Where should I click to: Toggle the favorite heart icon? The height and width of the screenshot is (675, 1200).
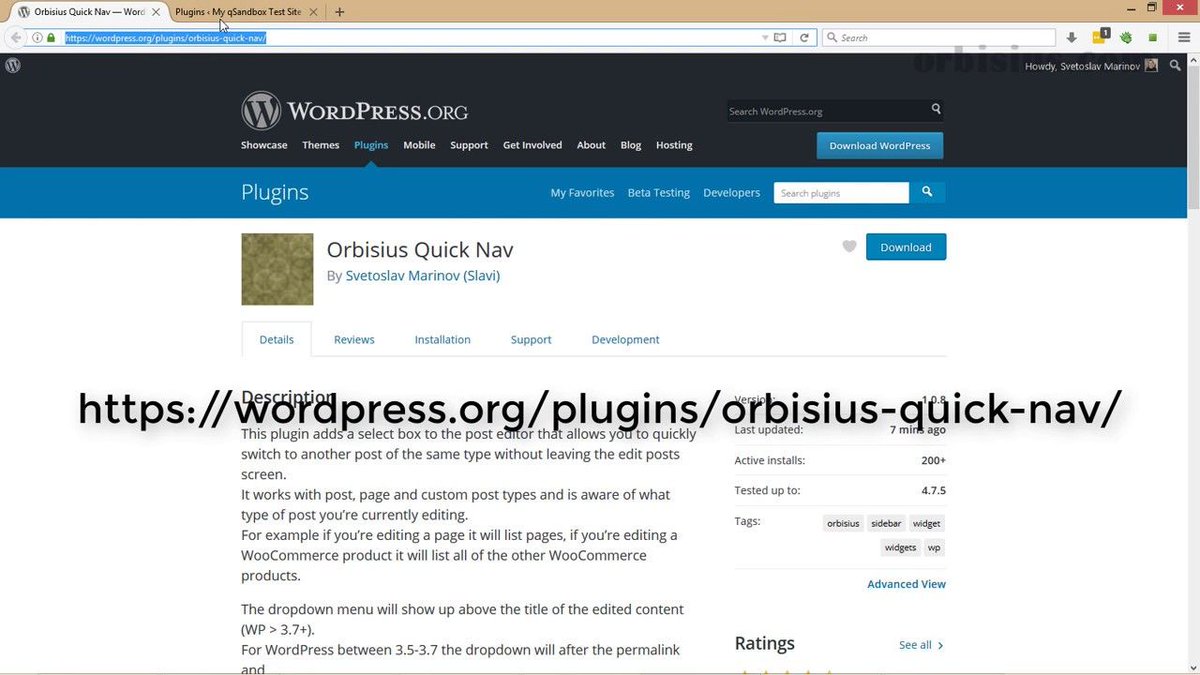pyautogui.click(x=849, y=247)
